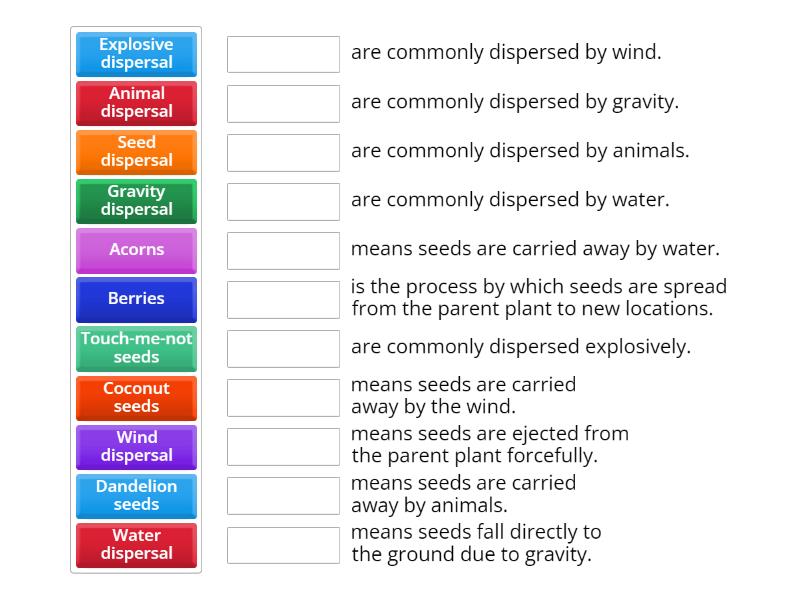Select the Explosive dispersal tile
Screen dimensions: 800x600
point(136,53)
